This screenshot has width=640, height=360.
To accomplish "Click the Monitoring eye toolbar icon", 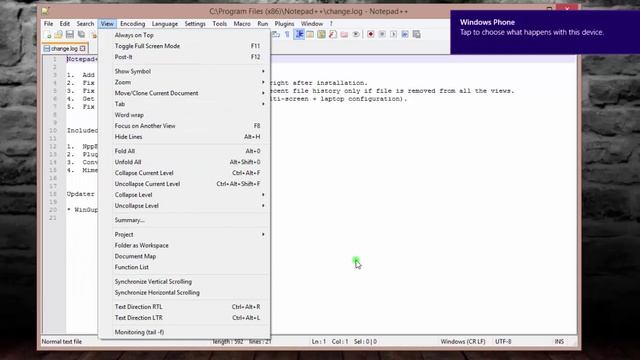I will 356,35.
